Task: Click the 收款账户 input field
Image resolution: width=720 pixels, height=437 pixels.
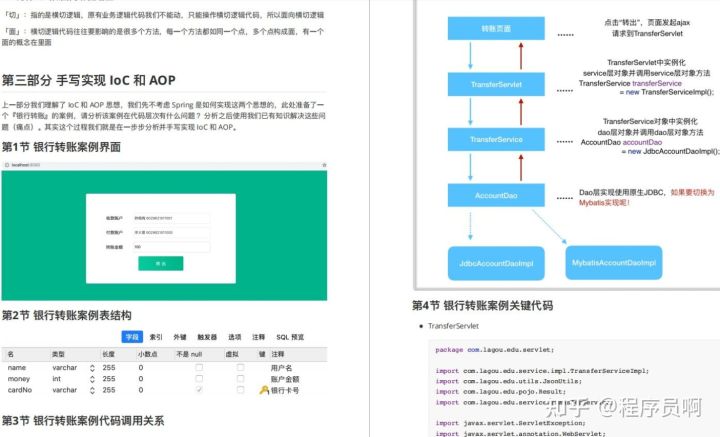Action: point(171,218)
